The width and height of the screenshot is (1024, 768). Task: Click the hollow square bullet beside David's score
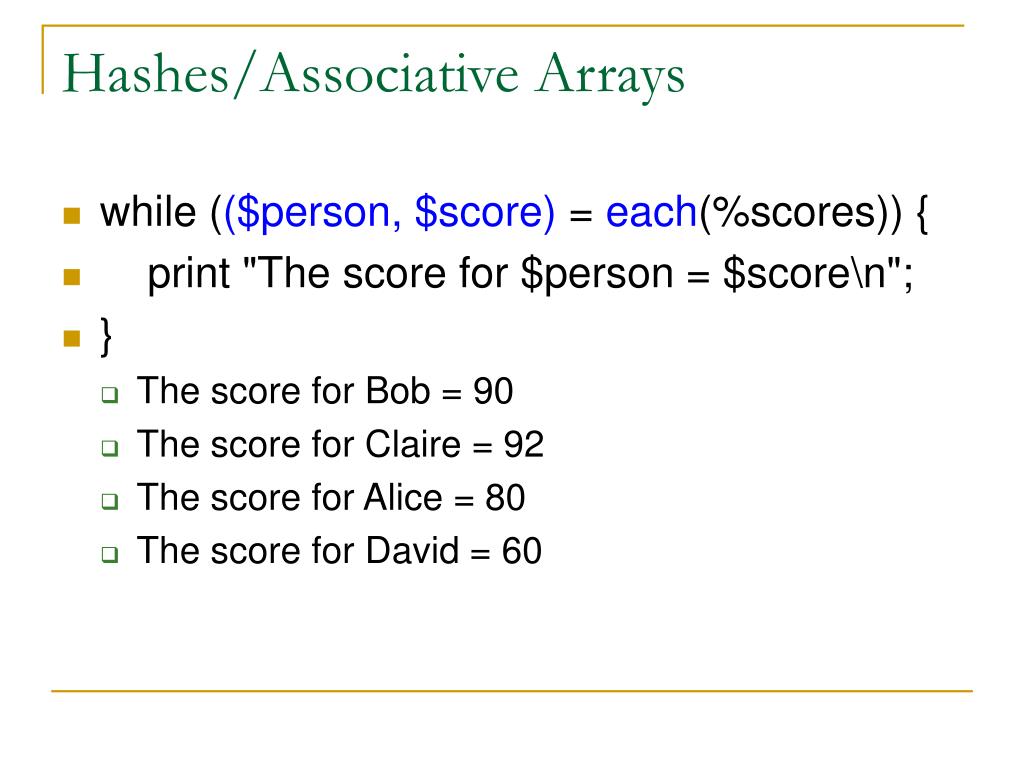pyautogui.click(x=110, y=554)
